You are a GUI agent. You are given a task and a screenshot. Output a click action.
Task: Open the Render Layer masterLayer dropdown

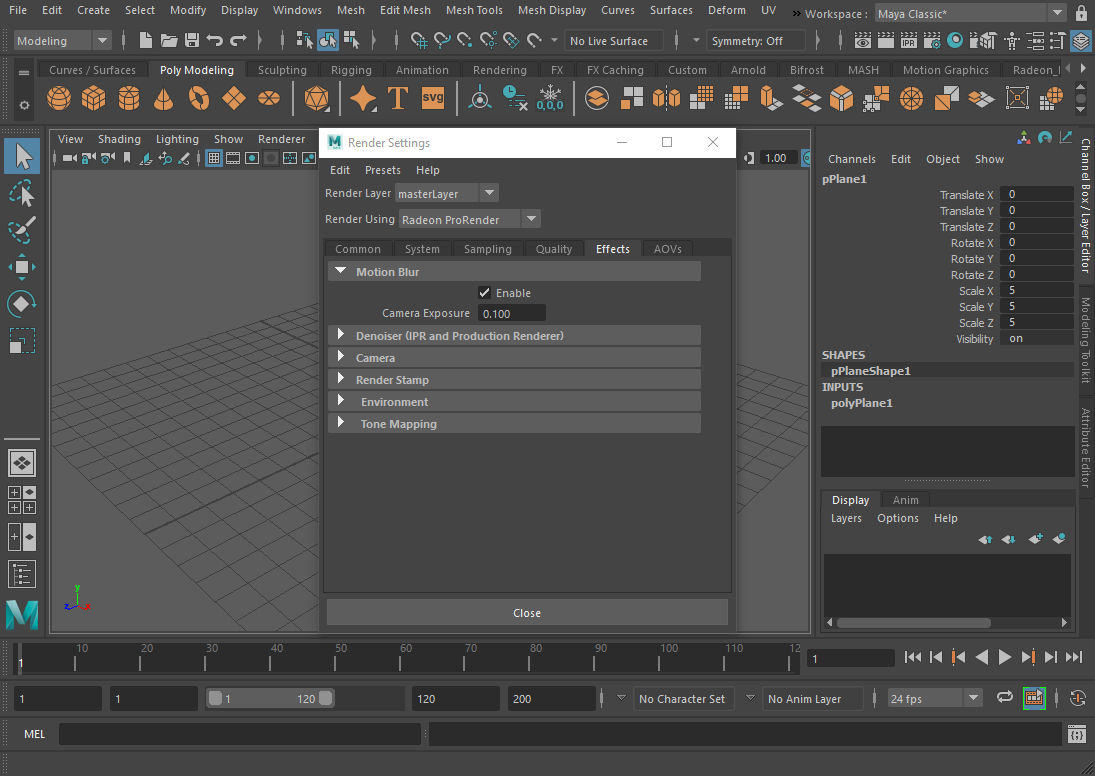(447, 193)
